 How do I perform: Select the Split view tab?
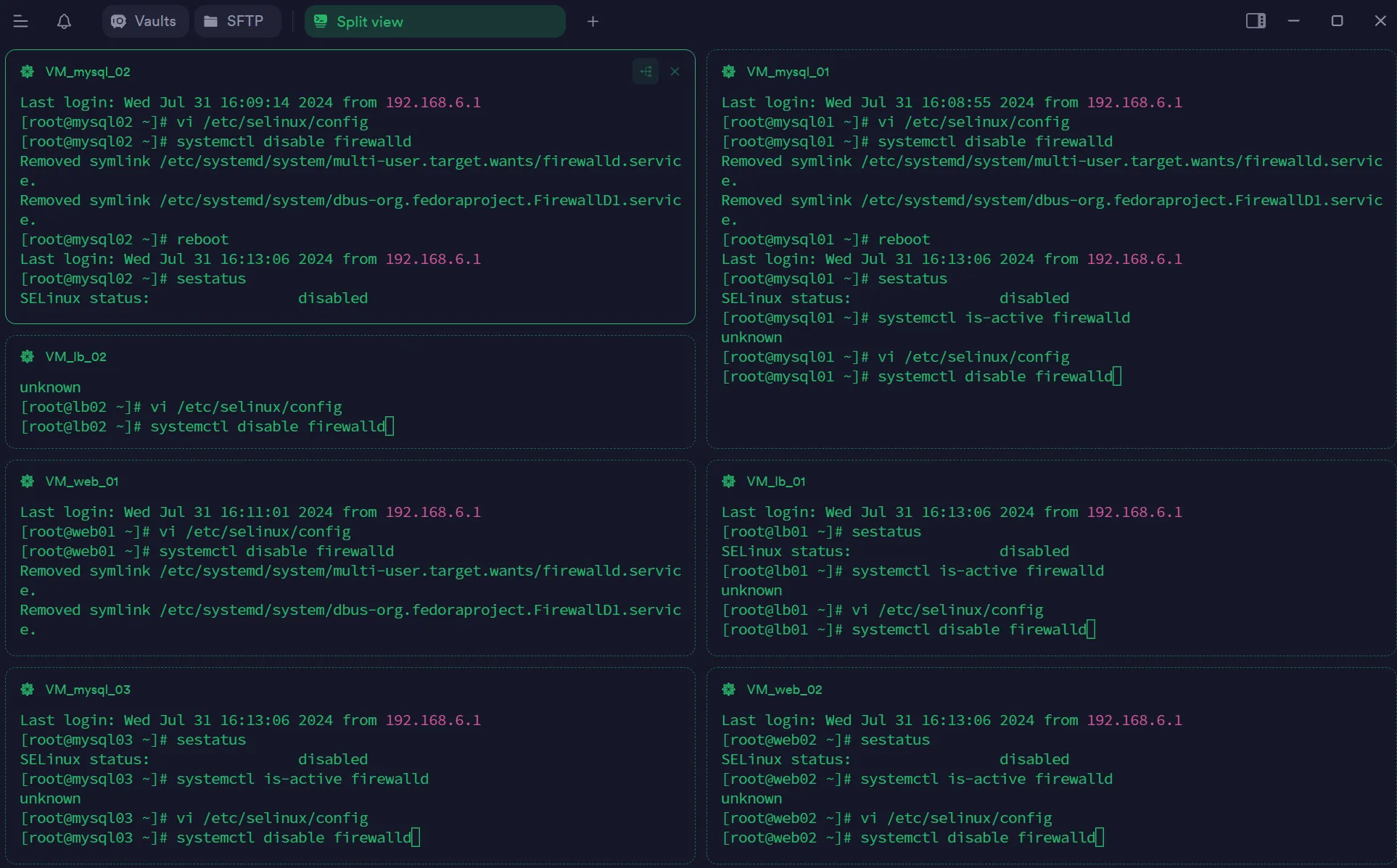point(434,22)
